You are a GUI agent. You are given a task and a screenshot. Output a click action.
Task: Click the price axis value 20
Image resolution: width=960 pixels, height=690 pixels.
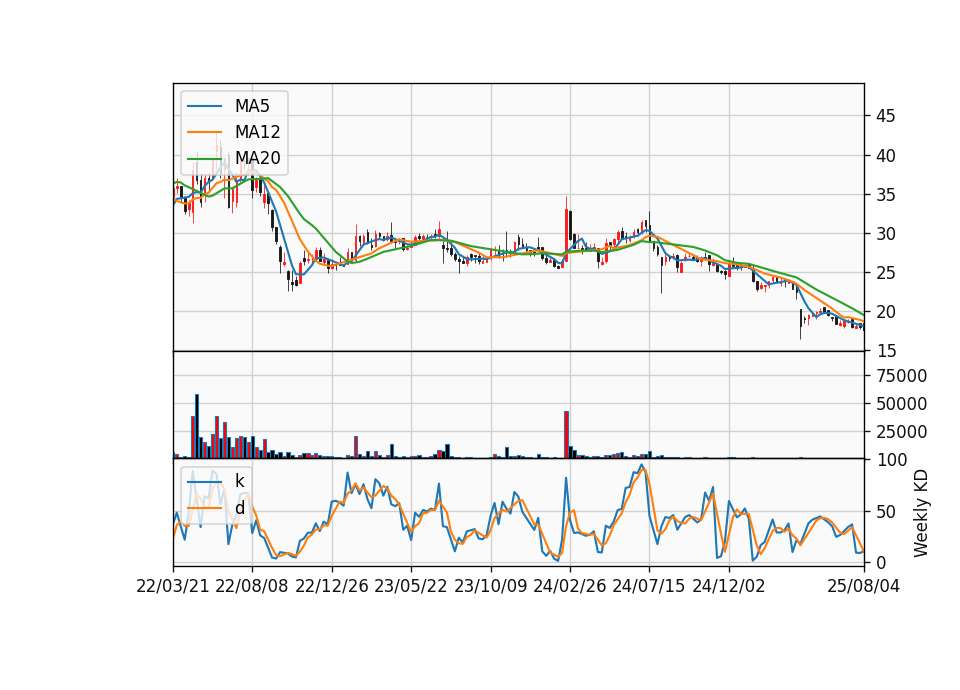(886, 312)
